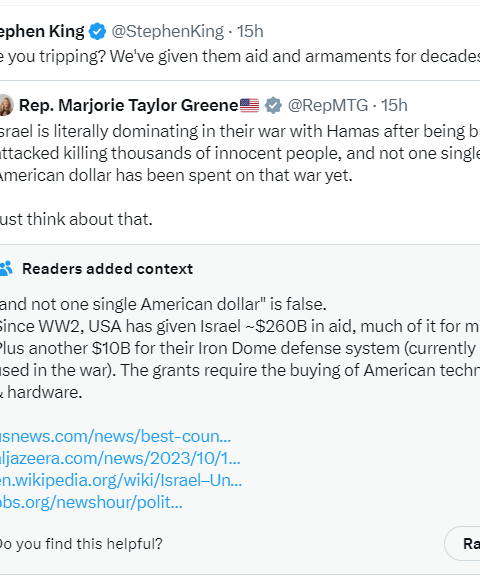This screenshot has width=480, height=580.
Task: Click the American flag emoji in the name
Action: (x=250, y=105)
